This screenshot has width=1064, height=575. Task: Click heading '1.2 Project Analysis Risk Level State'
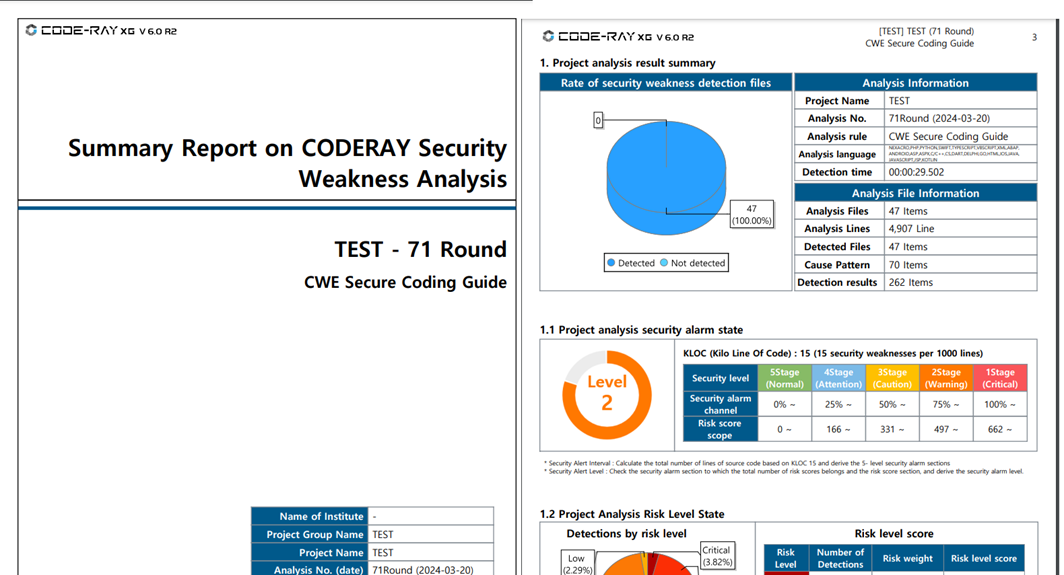pyautogui.click(x=632, y=514)
